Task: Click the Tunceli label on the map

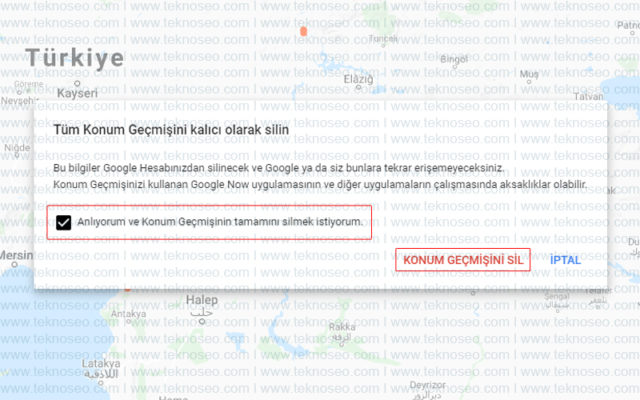Action: (383, 38)
